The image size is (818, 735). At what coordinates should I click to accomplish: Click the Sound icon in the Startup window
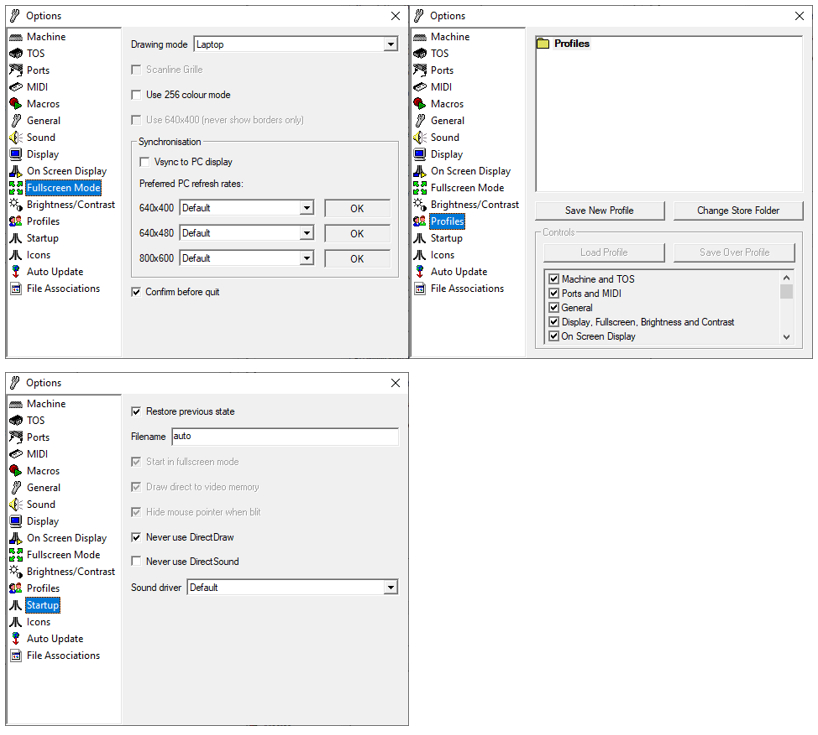pos(16,504)
